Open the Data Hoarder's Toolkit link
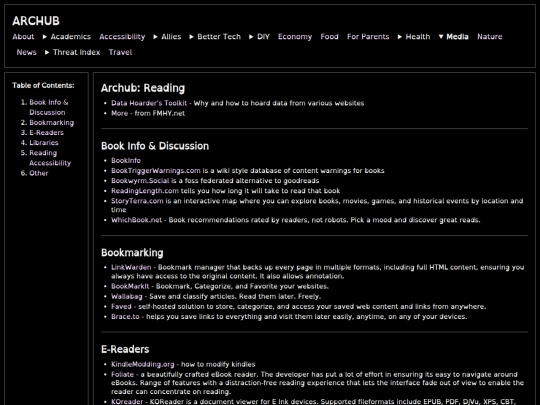Image resolution: width=540 pixels, height=405 pixels. tap(149, 103)
